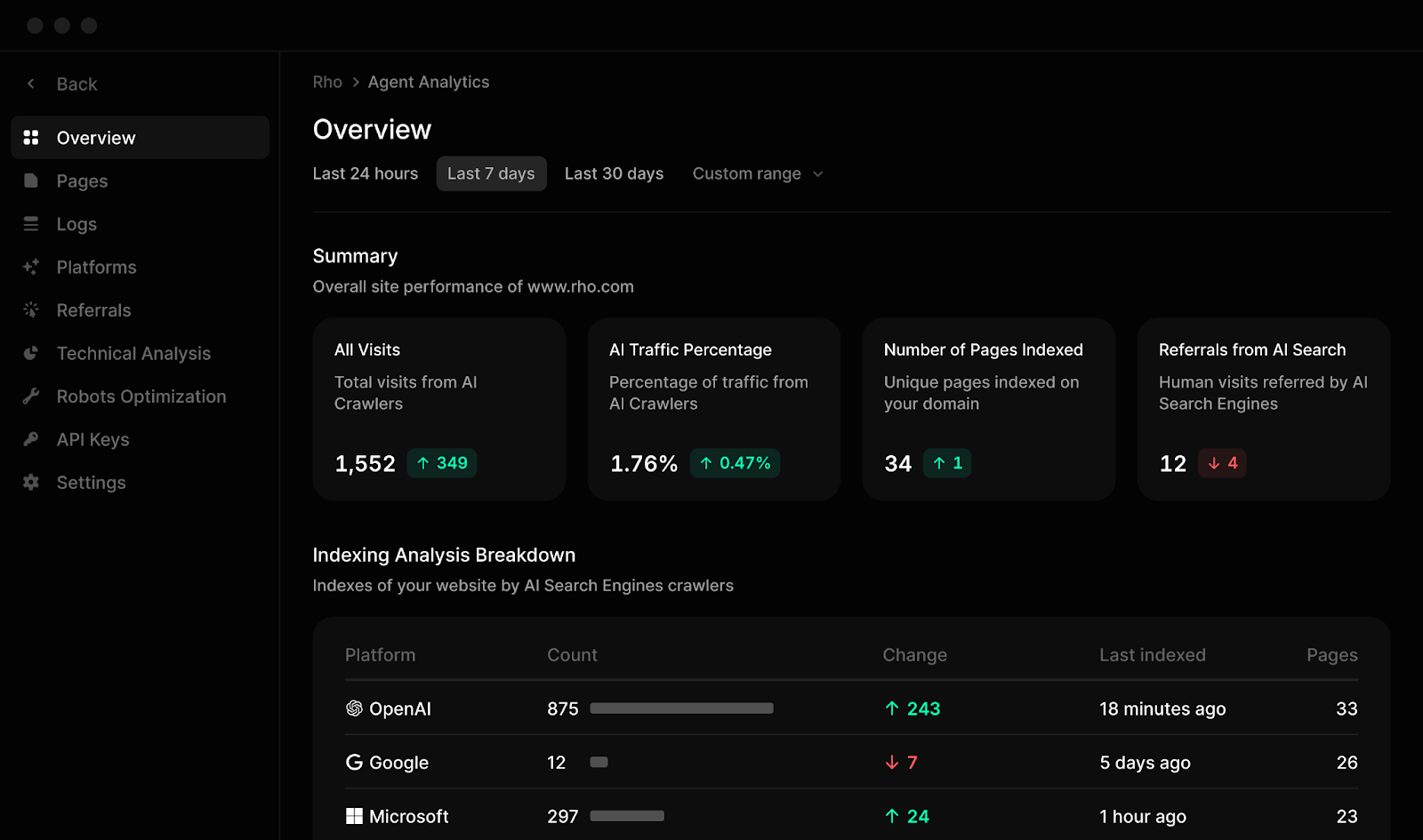Click the Robots Optimization wrench icon

click(31, 396)
